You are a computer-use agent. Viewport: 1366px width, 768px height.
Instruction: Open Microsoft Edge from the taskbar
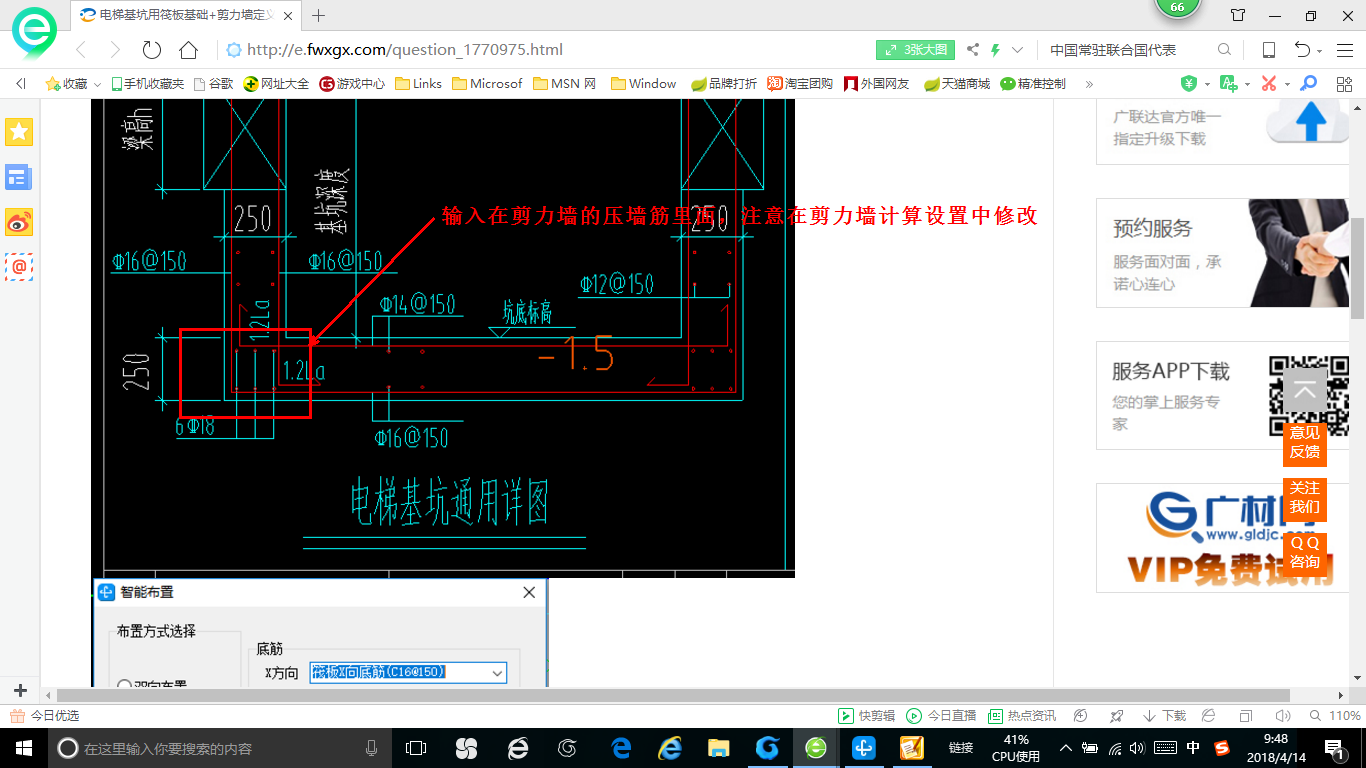click(x=620, y=748)
